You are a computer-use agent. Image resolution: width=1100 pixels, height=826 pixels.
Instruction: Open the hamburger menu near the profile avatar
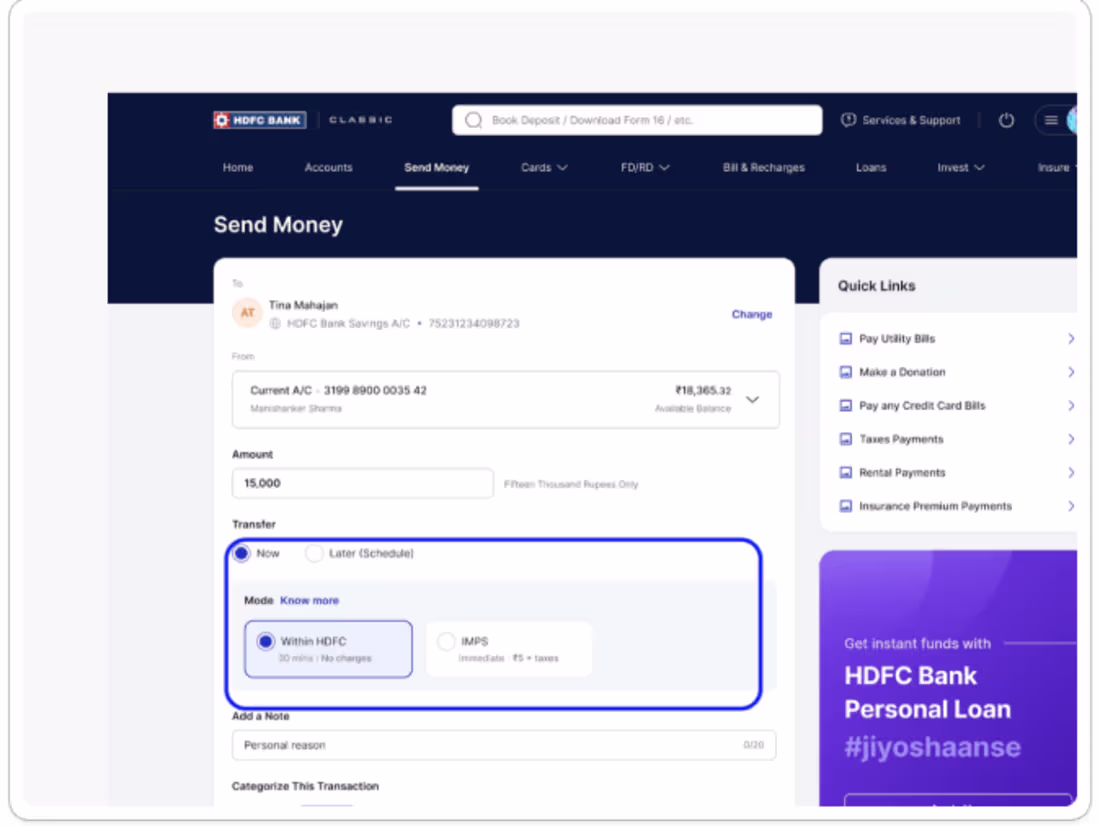(x=1053, y=120)
